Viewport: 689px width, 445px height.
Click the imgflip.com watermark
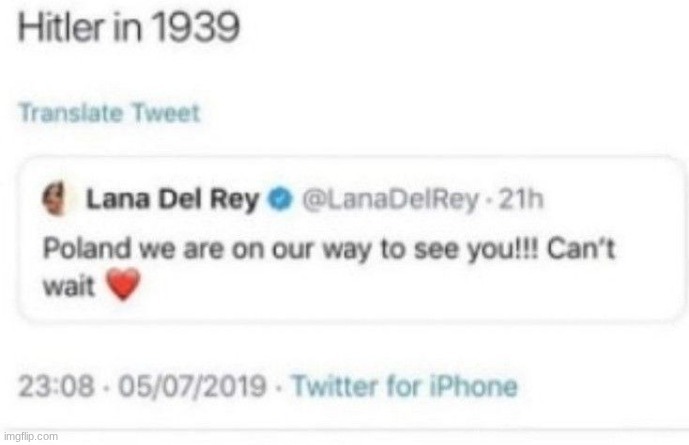tap(31, 437)
